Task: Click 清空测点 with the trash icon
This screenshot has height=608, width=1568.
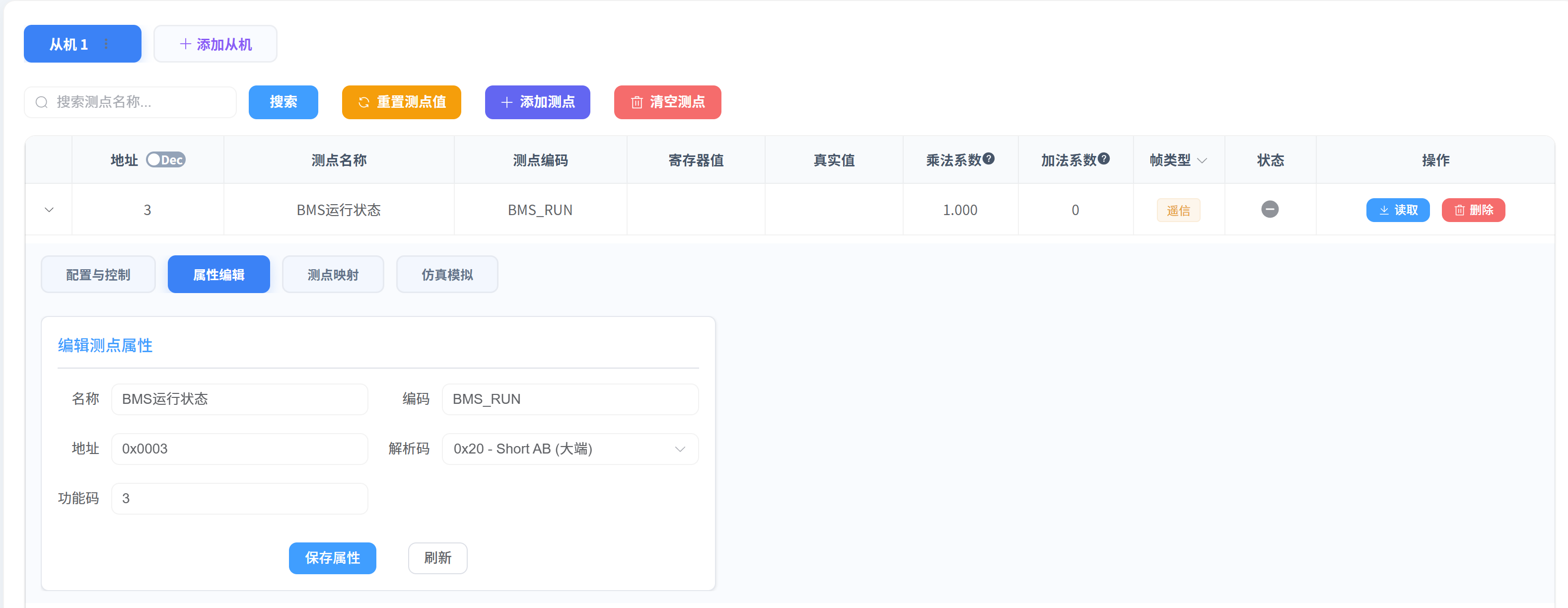Action: (x=667, y=102)
